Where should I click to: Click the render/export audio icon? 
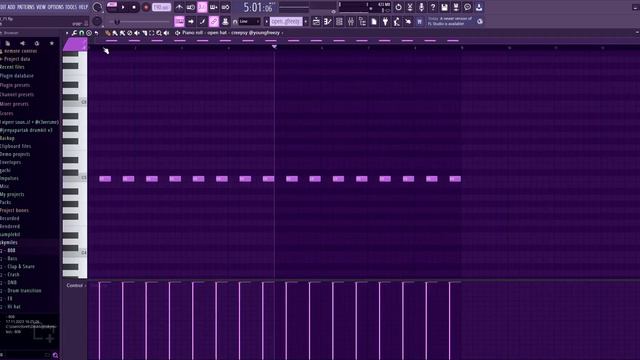[x=456, y=7]
